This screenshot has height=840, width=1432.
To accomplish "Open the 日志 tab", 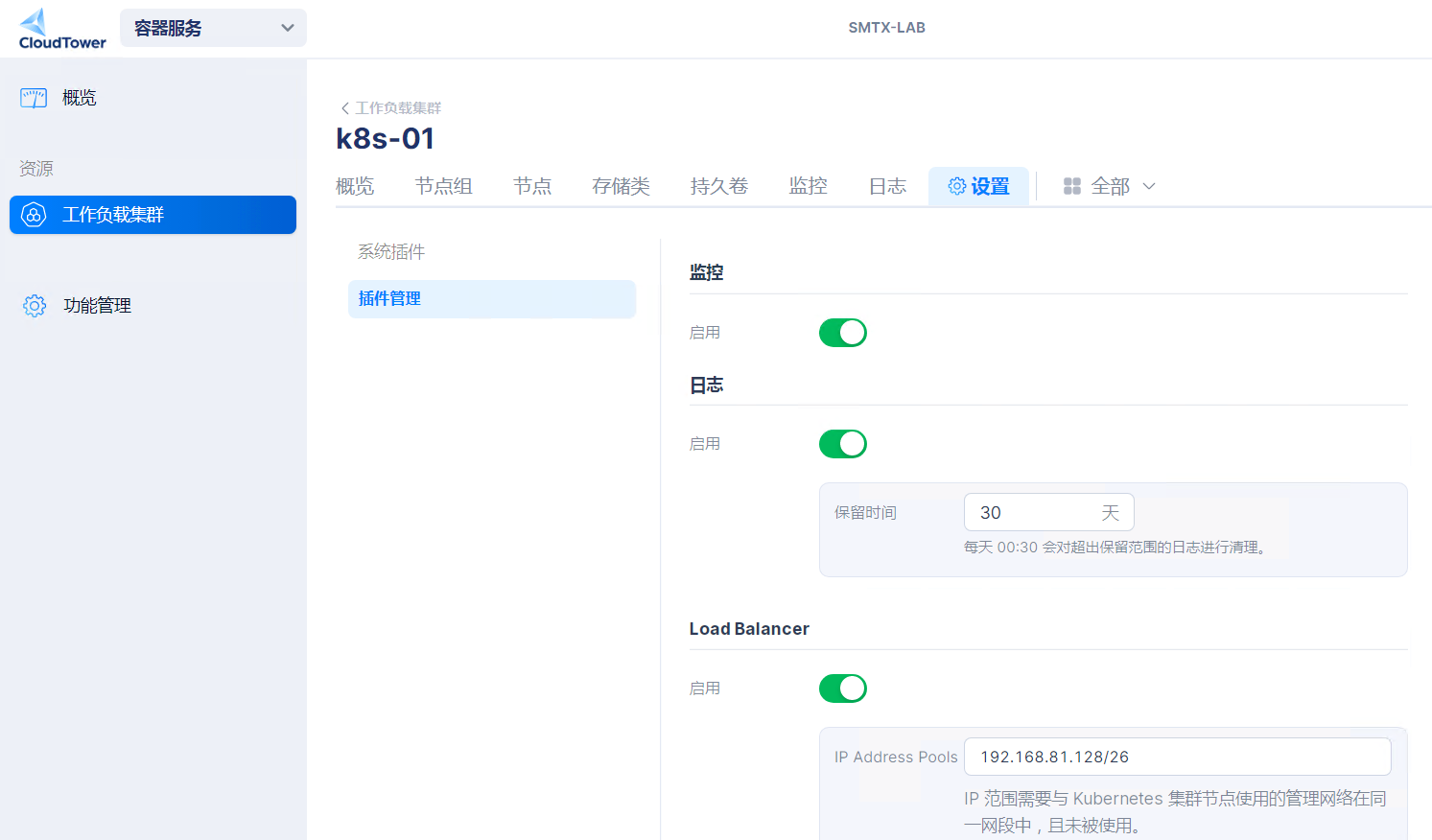I will coord(888,186).
